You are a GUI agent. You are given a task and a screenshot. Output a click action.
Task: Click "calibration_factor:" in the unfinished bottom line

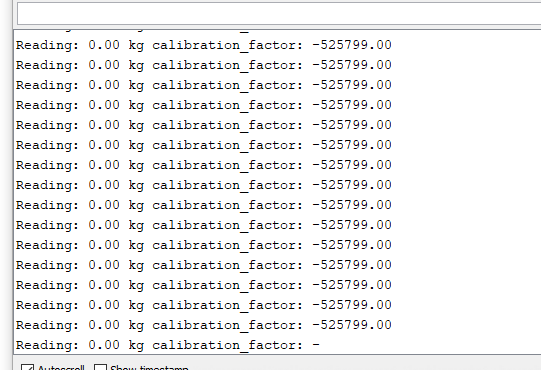[x=227, y=345]
